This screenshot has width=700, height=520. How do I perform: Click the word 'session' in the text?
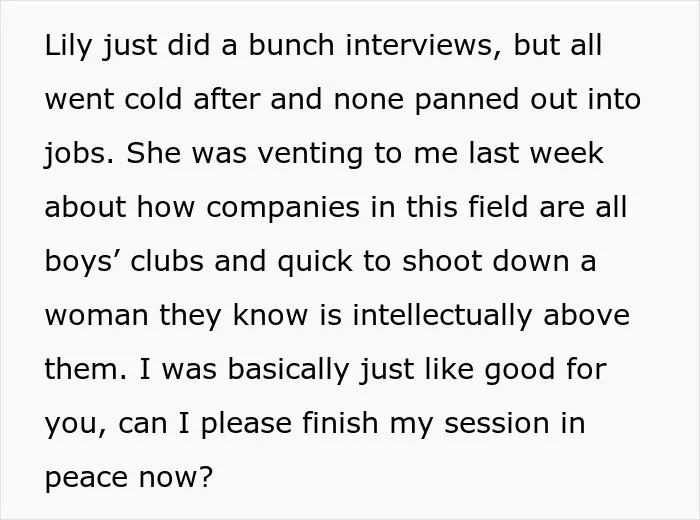click(497, 423)
